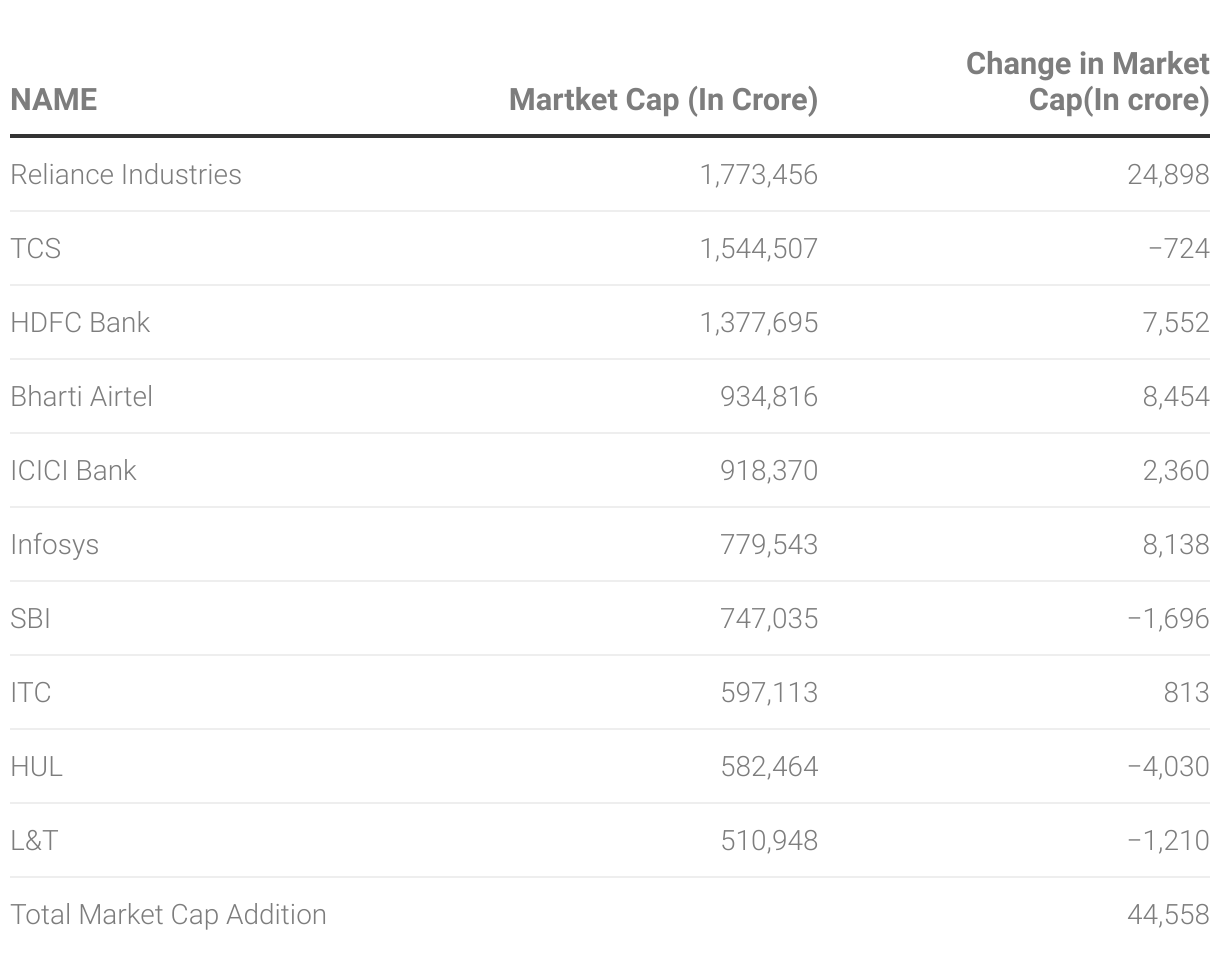Click the L&T row label
The height and width of the screenshot is (960, 1220).
[x=35, y=841]
